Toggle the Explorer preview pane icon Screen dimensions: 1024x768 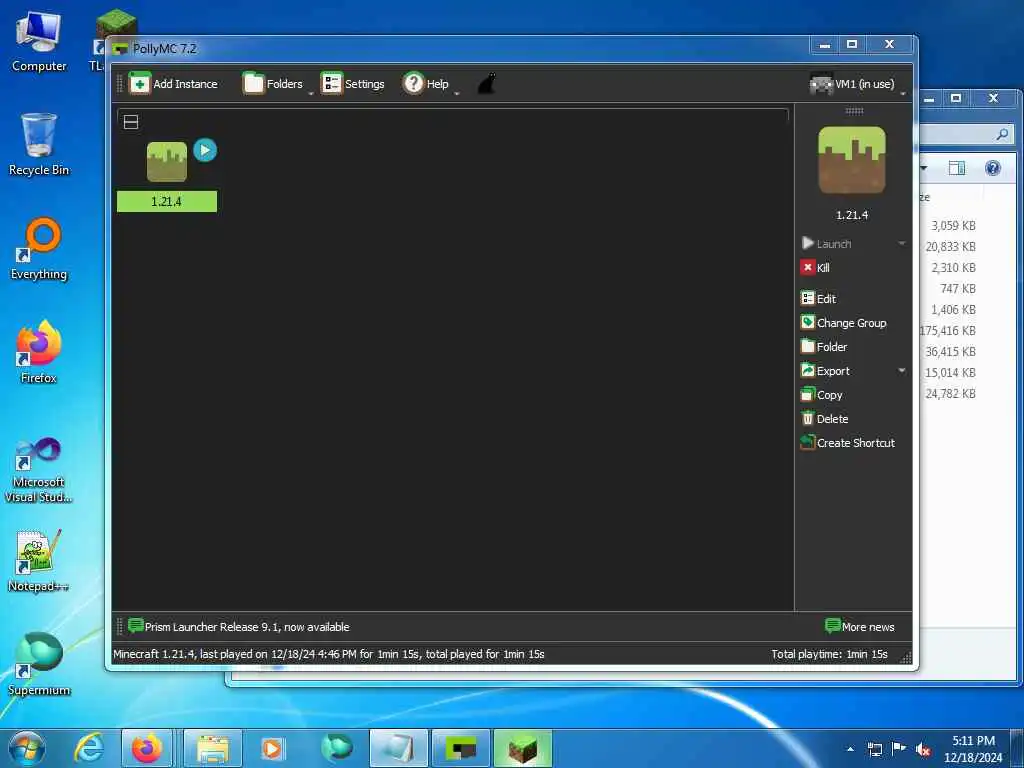pos(957,168)
